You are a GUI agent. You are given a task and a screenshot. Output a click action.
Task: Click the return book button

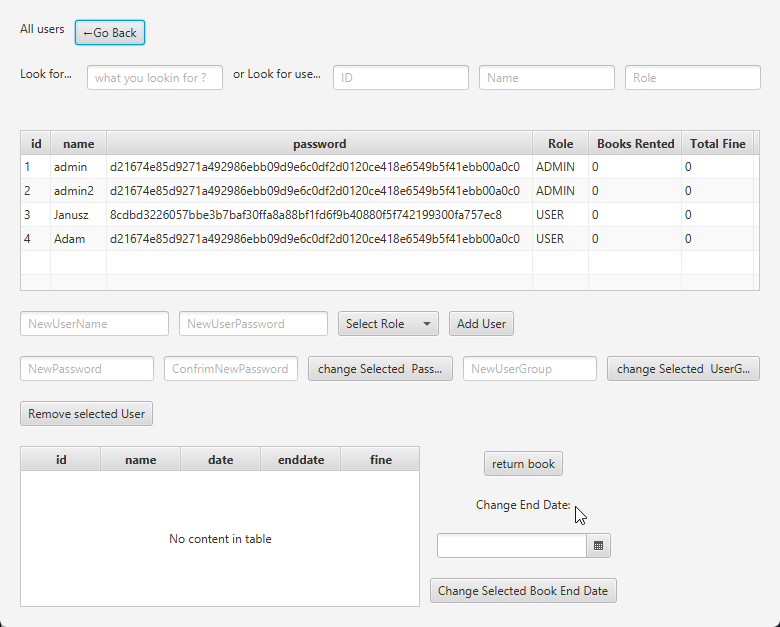pyautogui.click(x=523, y=464)
